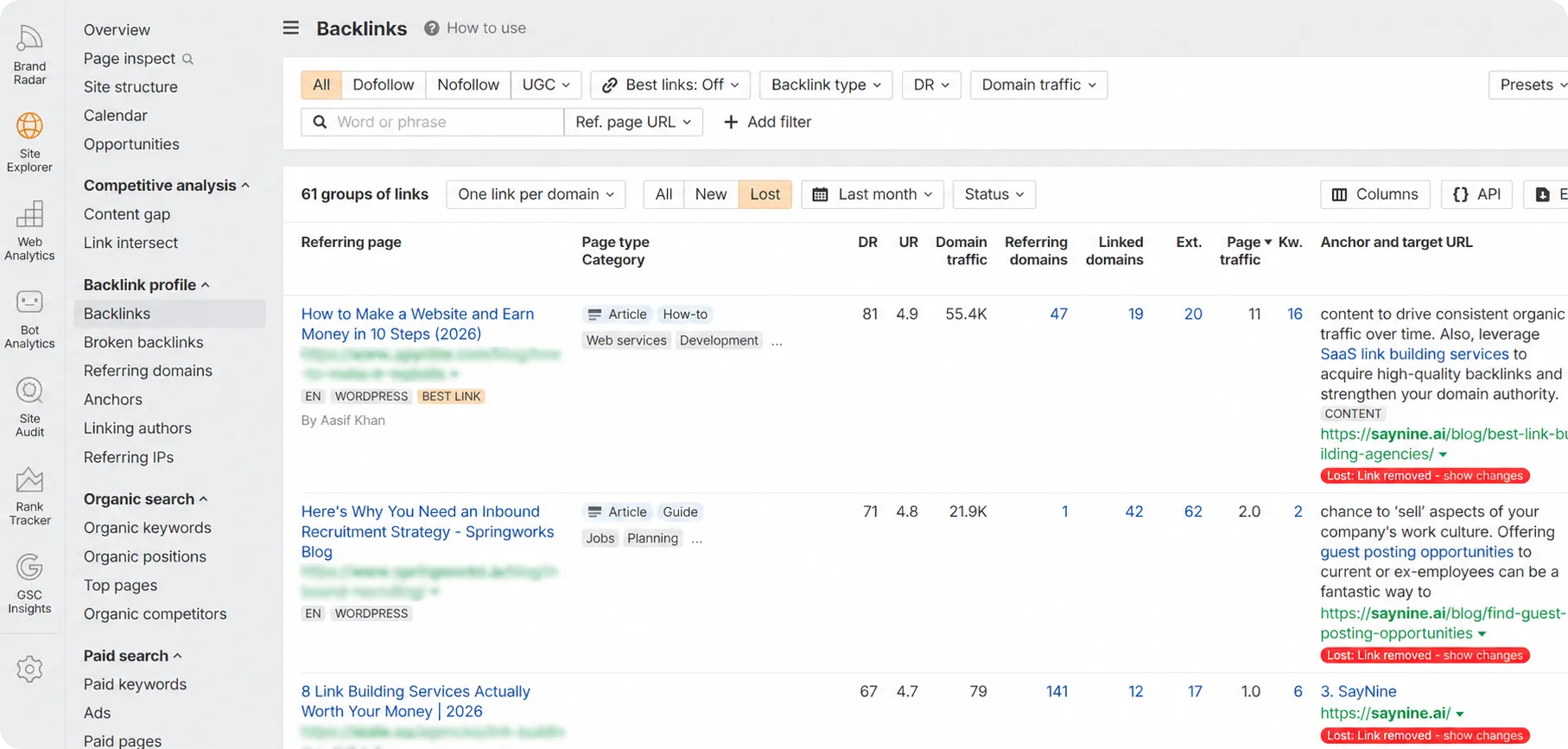The height and width of the screenshot is (749, 1568).
Task: Click referring domains value 47
Action: coord(1058,314)
